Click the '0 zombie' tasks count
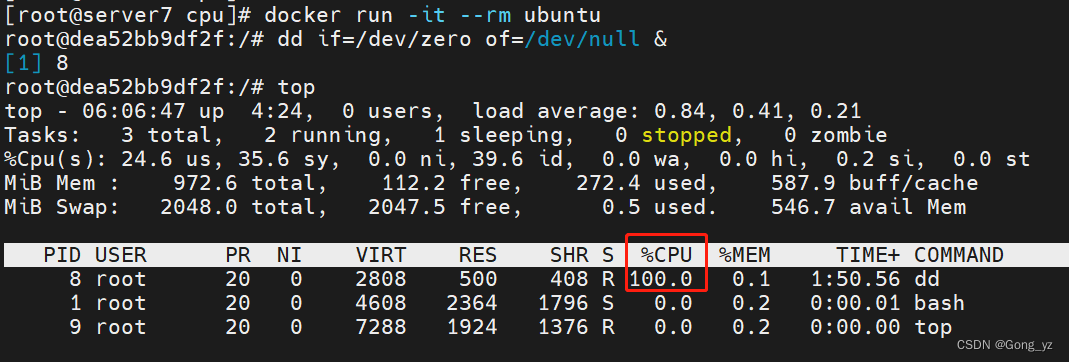 (x=836, y=135)
